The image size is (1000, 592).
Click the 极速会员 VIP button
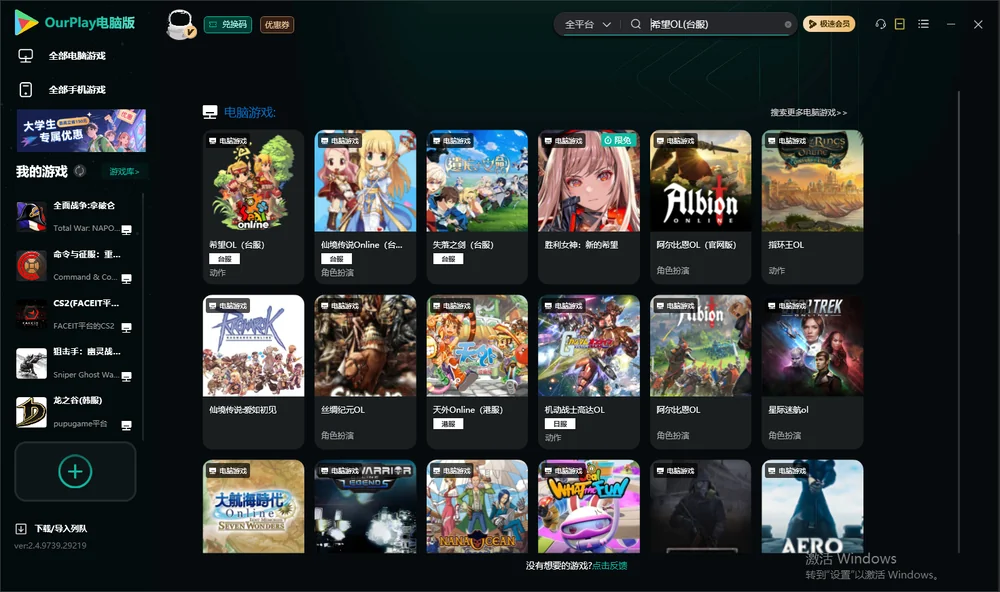click(x=828, y=24)
